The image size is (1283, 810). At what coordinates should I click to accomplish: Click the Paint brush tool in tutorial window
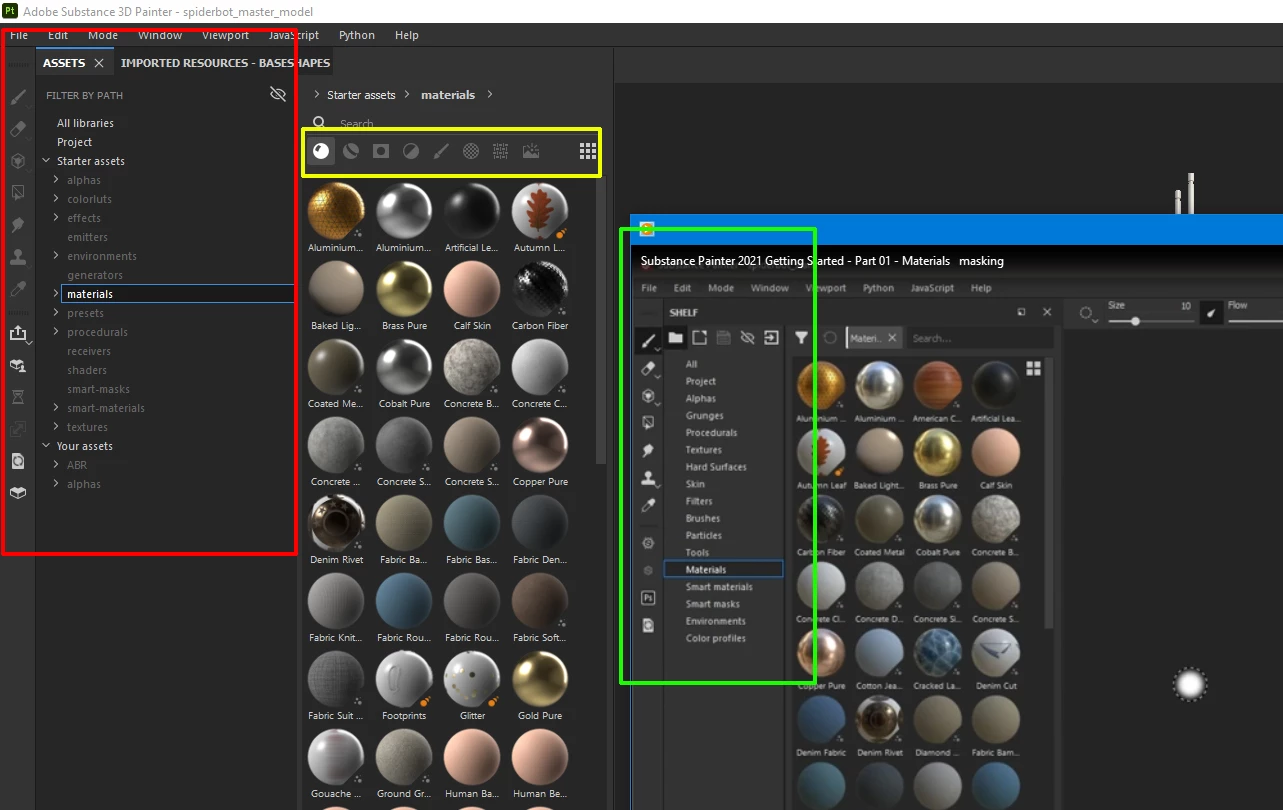648,341
